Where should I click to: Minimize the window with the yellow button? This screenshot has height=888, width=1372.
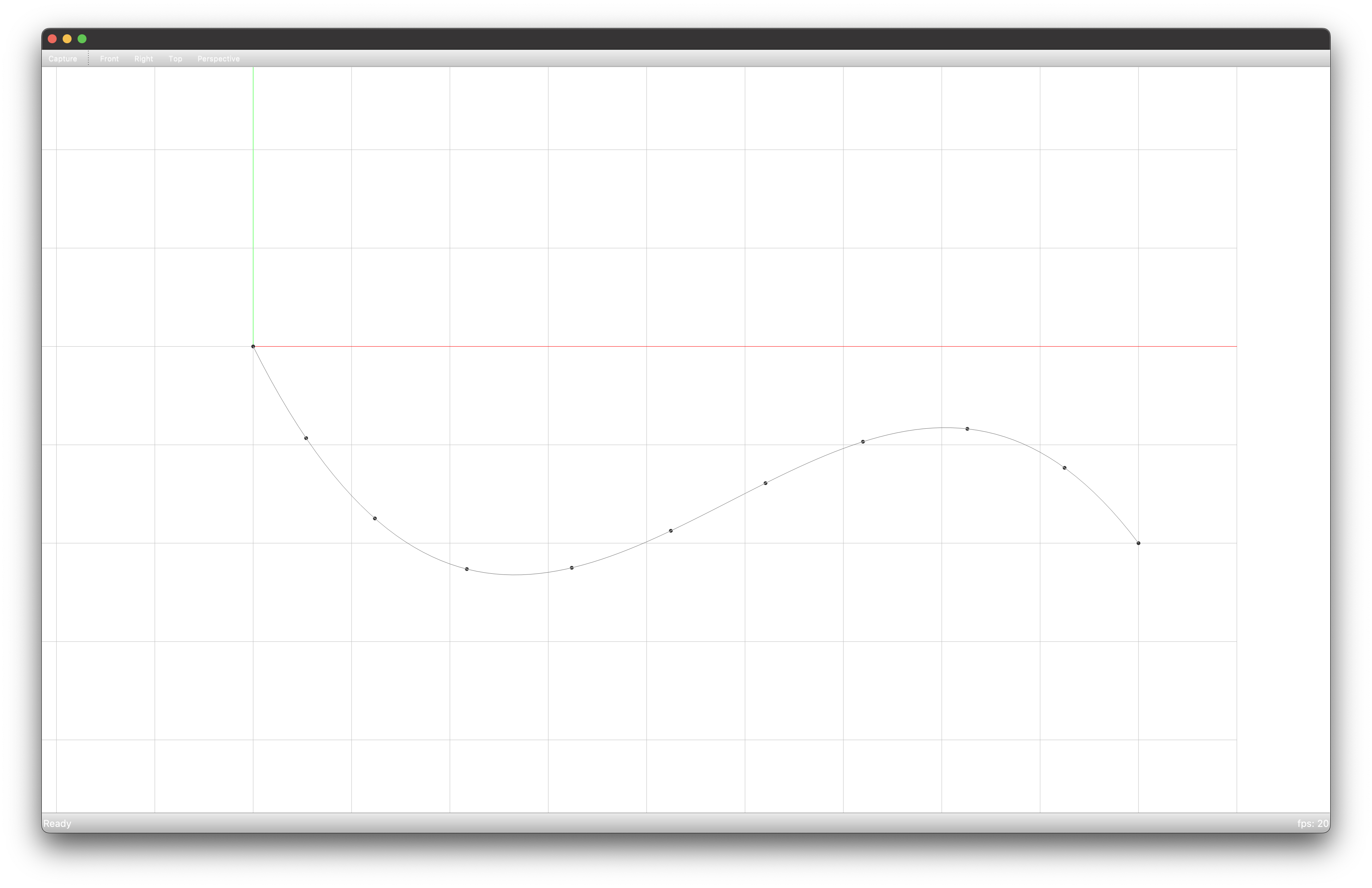point(67,39)
